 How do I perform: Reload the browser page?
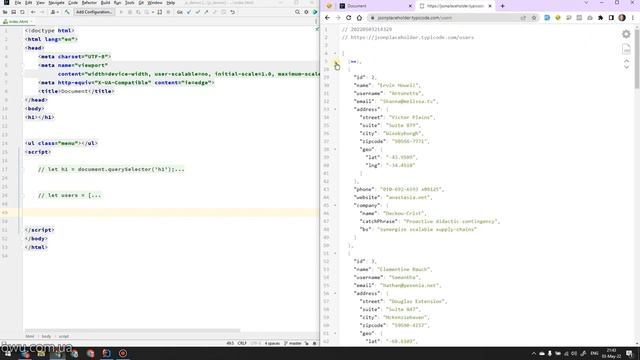tap(349, 18)
